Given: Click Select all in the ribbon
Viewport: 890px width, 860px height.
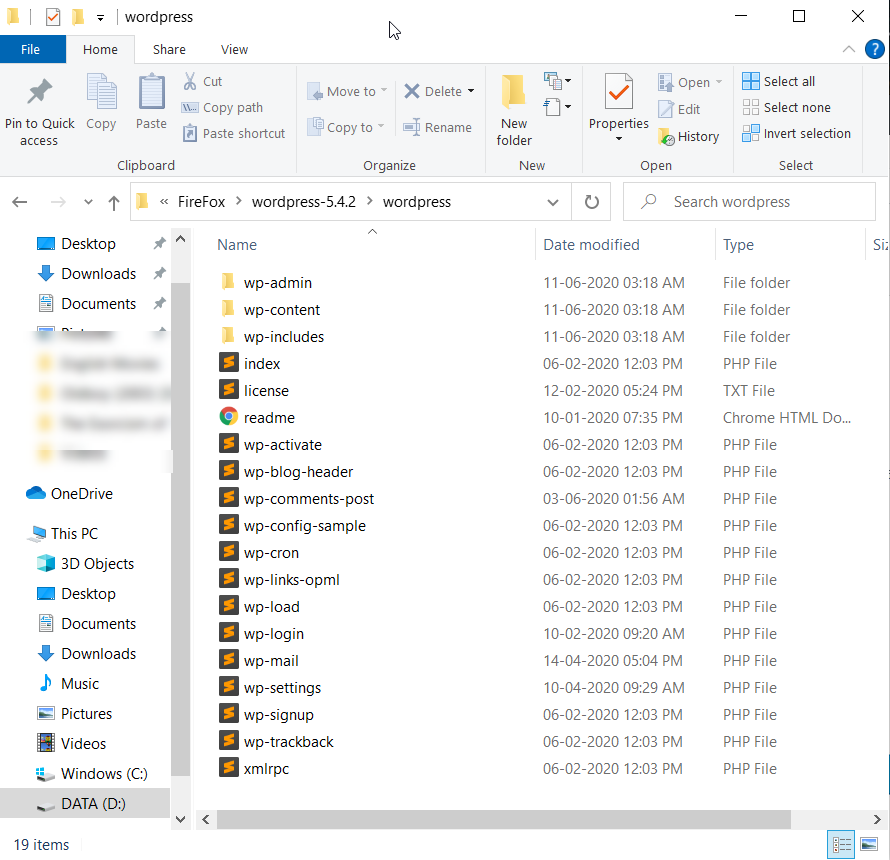Looking at the screenshot, I should [x=778, y=81].
